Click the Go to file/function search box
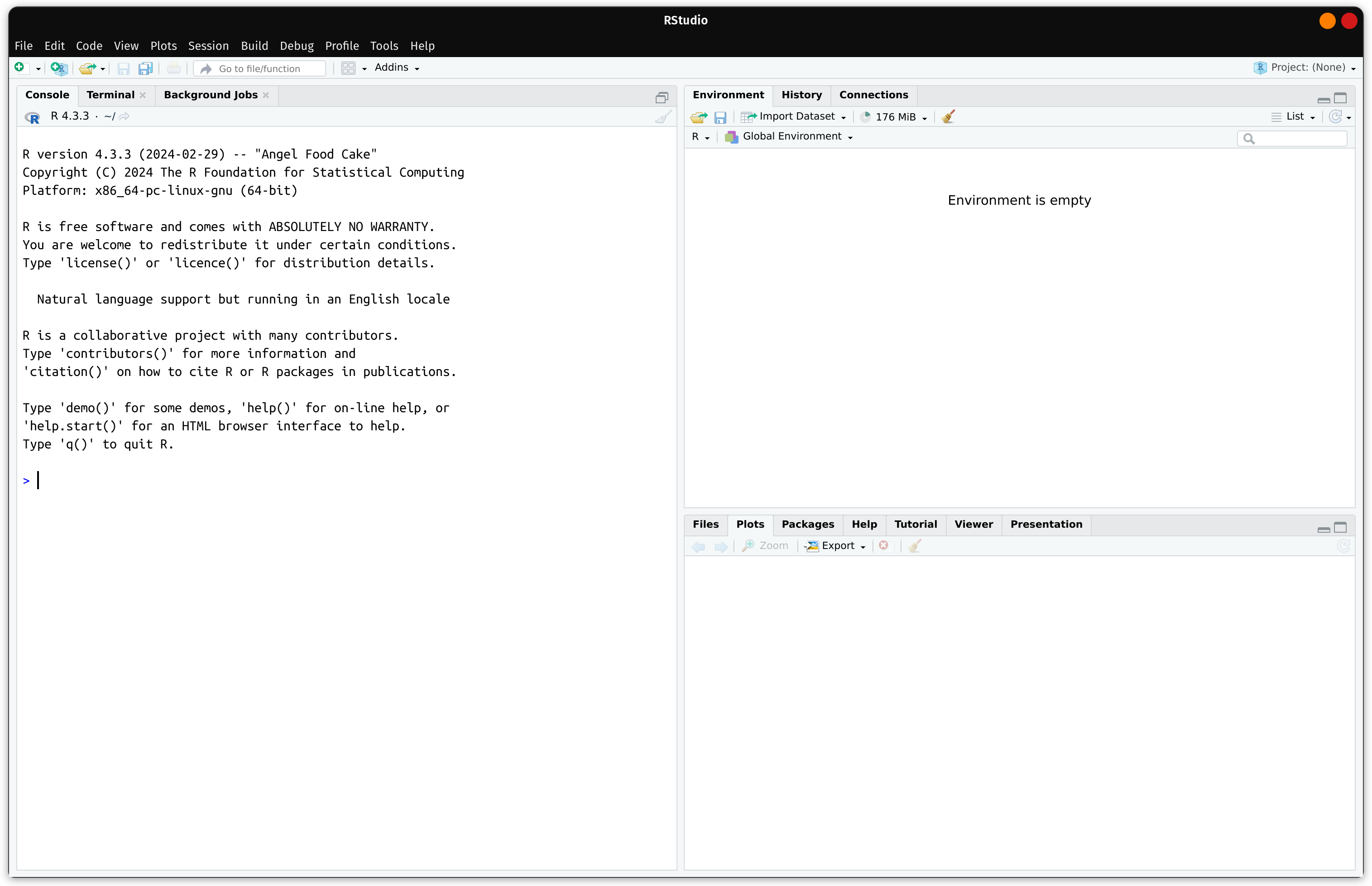Screen dimensions: 1372x886 click(x=259, y=68)
